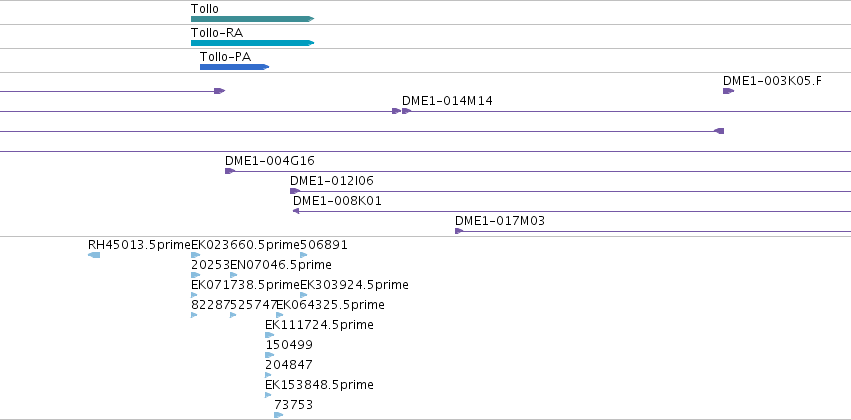The image size is (851, 420).
Task: Click the RH45013.5prime EST glyph
Action: coord(94,255)
